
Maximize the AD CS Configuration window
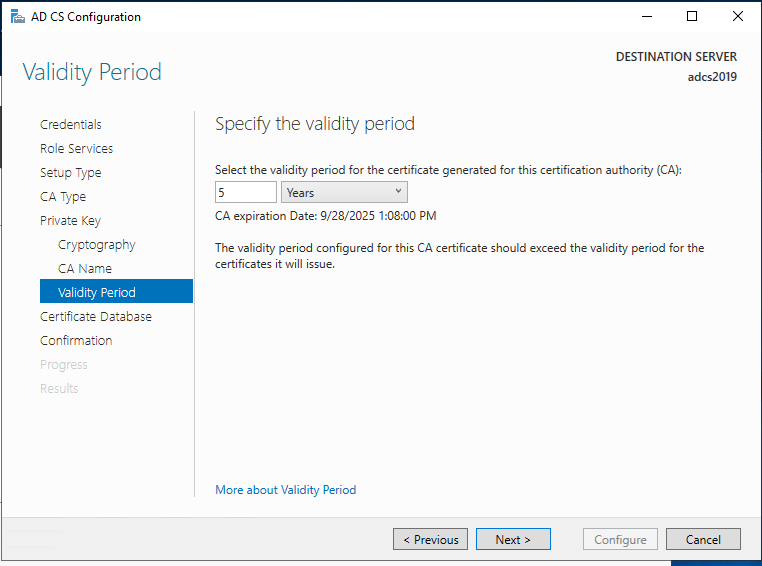coord(692,17)
